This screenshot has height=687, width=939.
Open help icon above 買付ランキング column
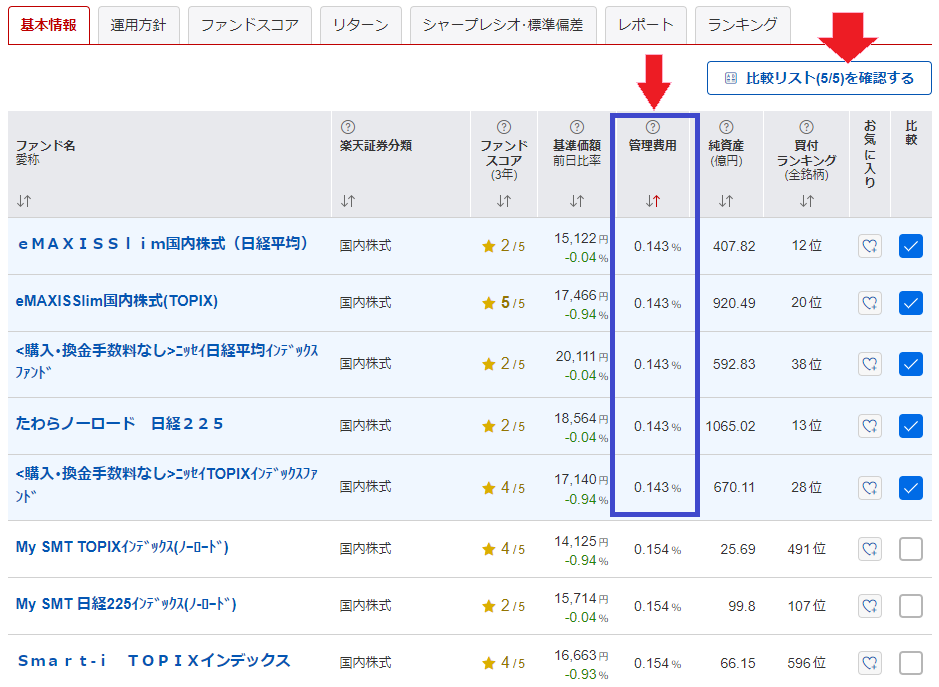[807, 127]
